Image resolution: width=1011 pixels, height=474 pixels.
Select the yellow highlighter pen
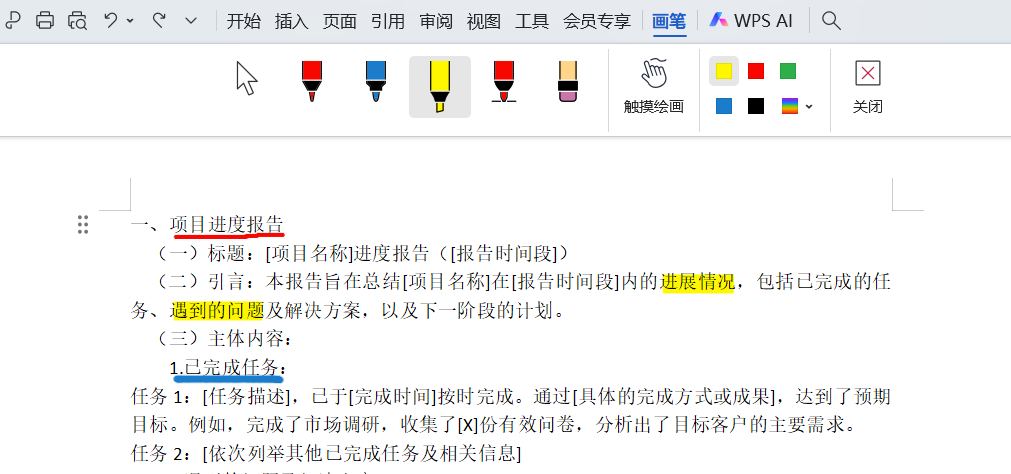point(439,86)
